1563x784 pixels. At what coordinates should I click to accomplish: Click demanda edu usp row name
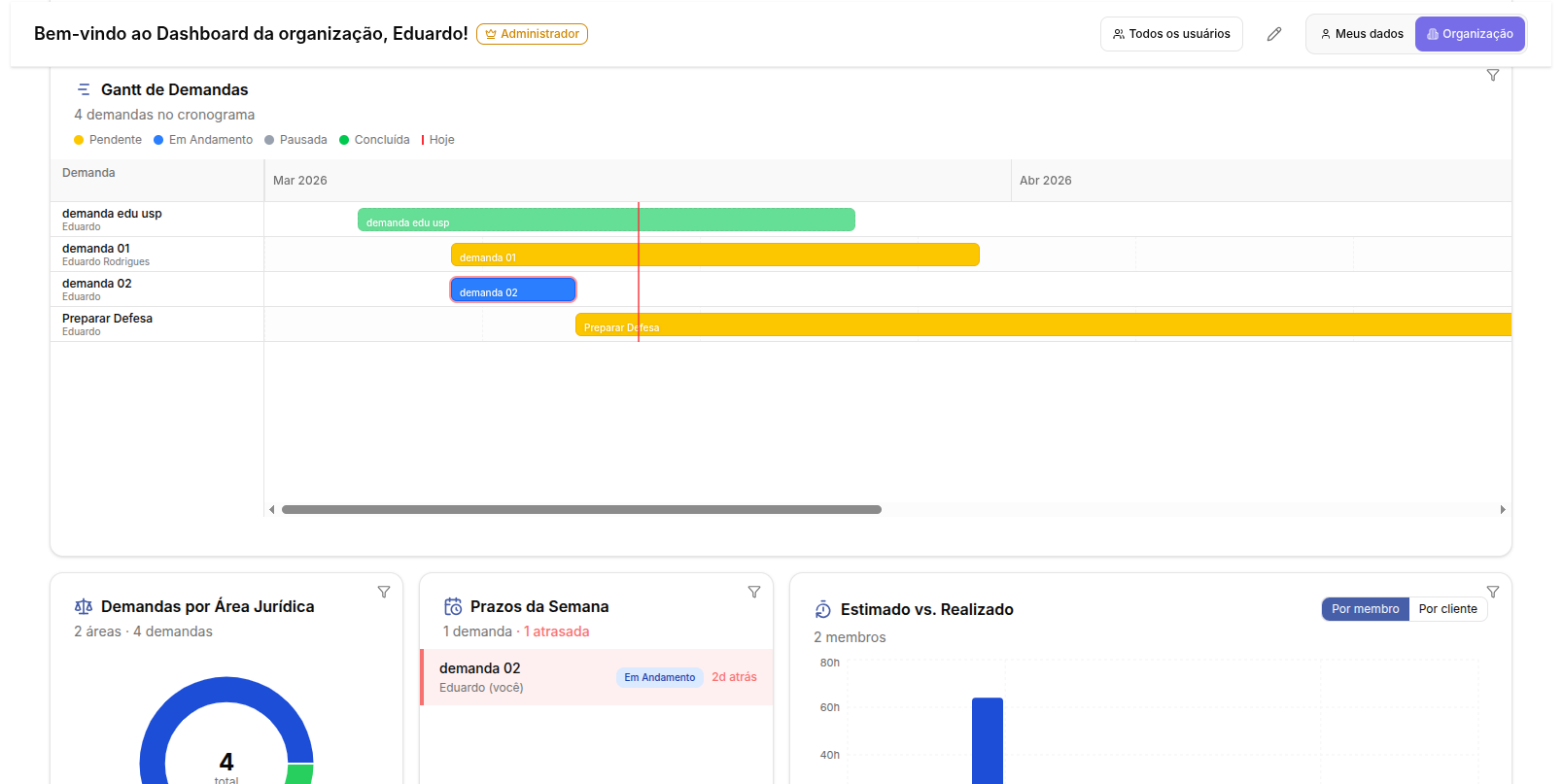[112, 214]
